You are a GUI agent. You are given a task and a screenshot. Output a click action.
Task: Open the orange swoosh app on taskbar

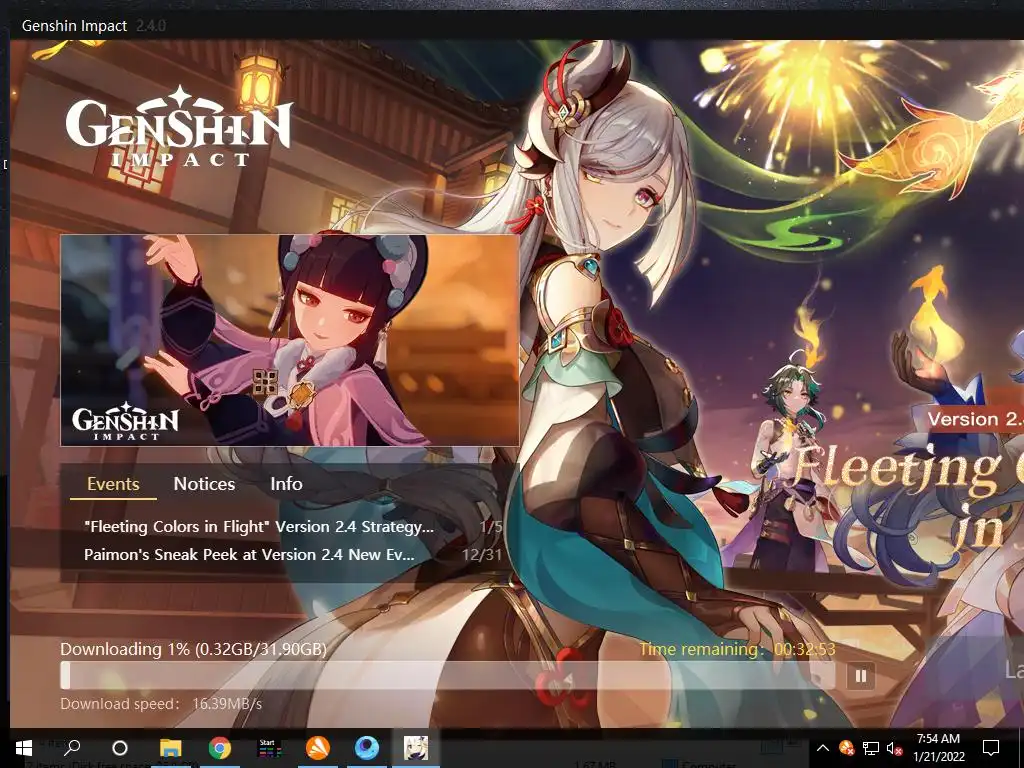pos(318,748)
